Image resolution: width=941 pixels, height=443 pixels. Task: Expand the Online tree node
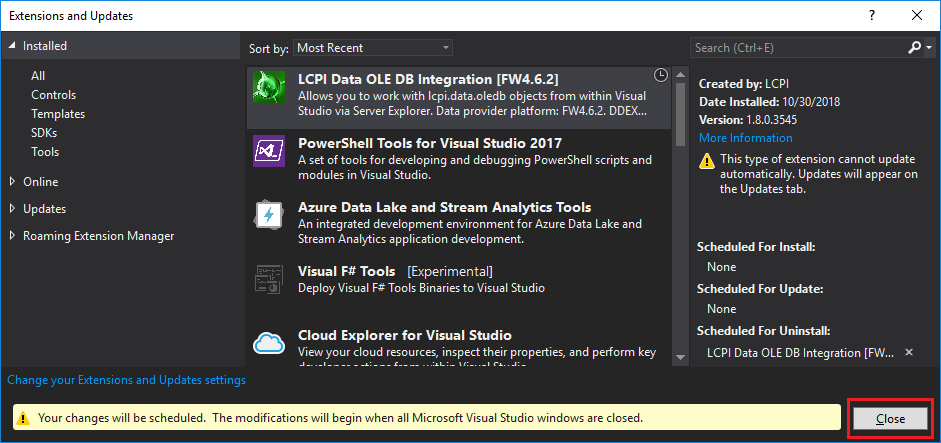(x=13, y=181)
